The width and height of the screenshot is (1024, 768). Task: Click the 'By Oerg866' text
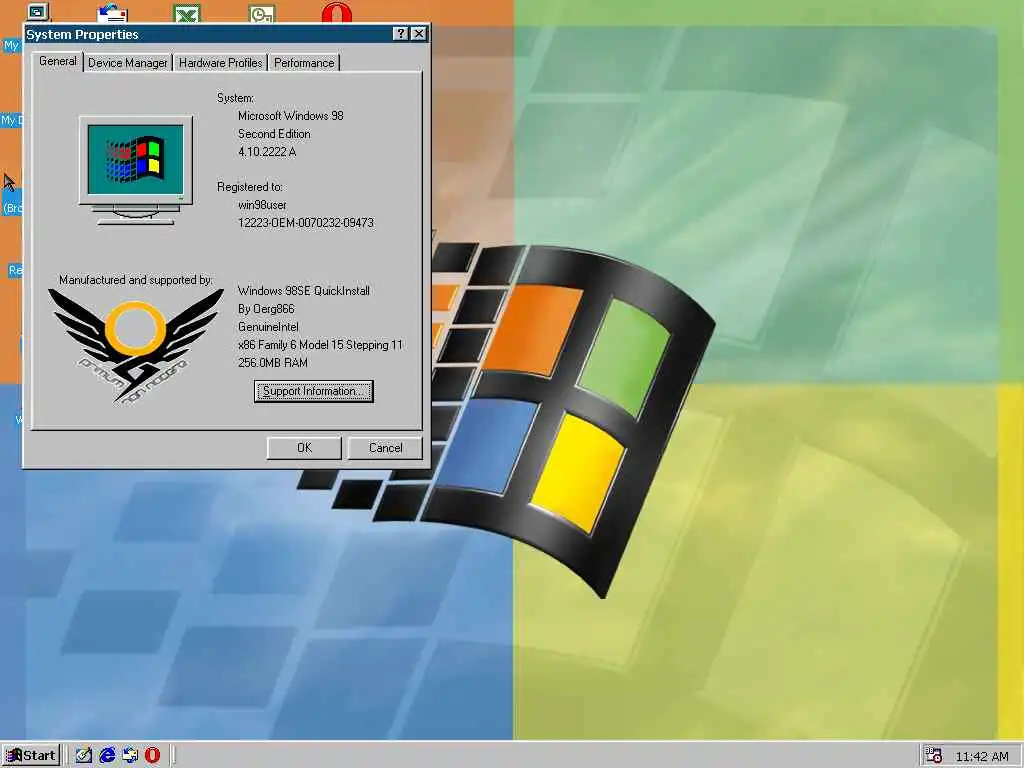click(x=266, y=309)
